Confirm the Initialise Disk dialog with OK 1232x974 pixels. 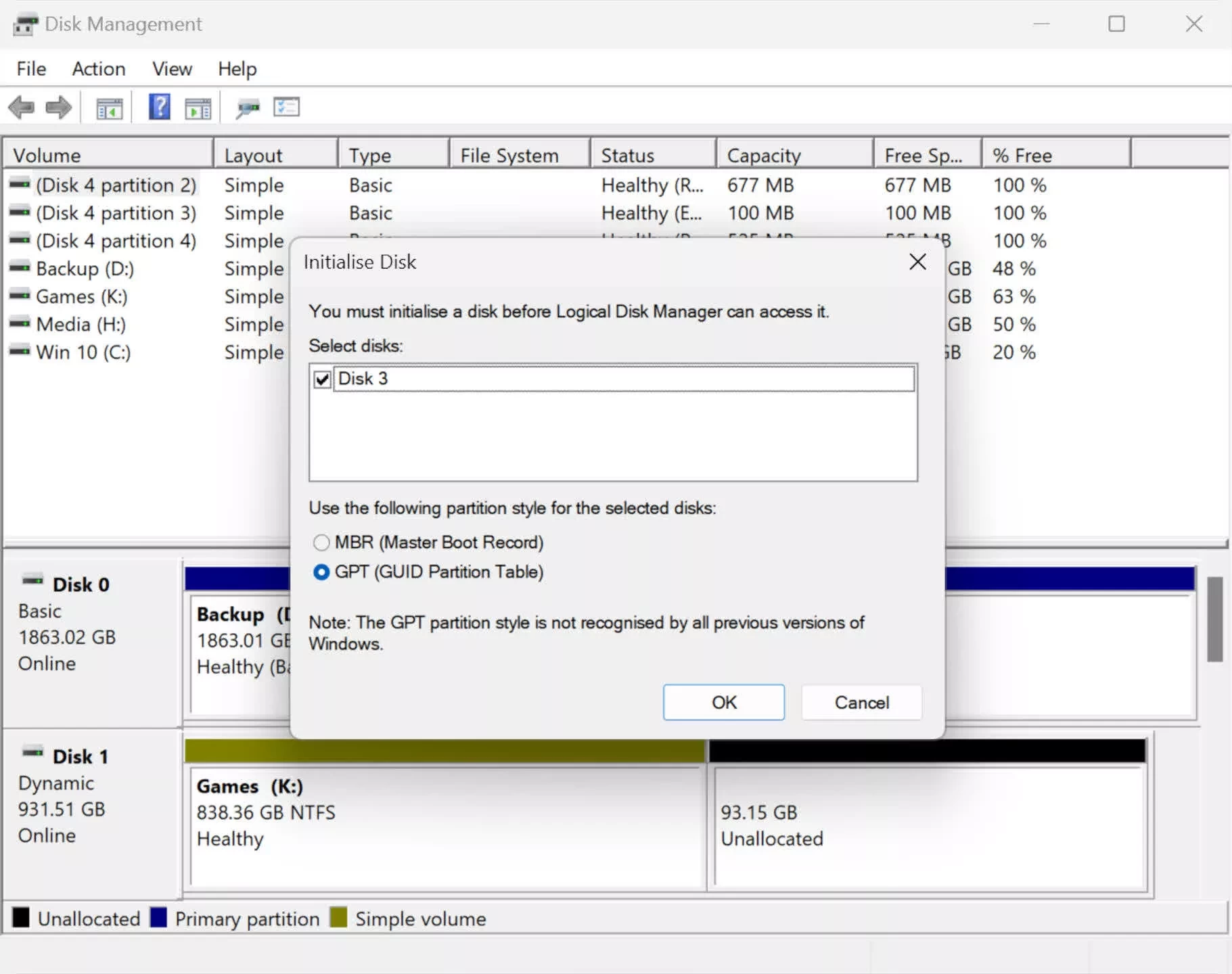(x=724, y=702)
